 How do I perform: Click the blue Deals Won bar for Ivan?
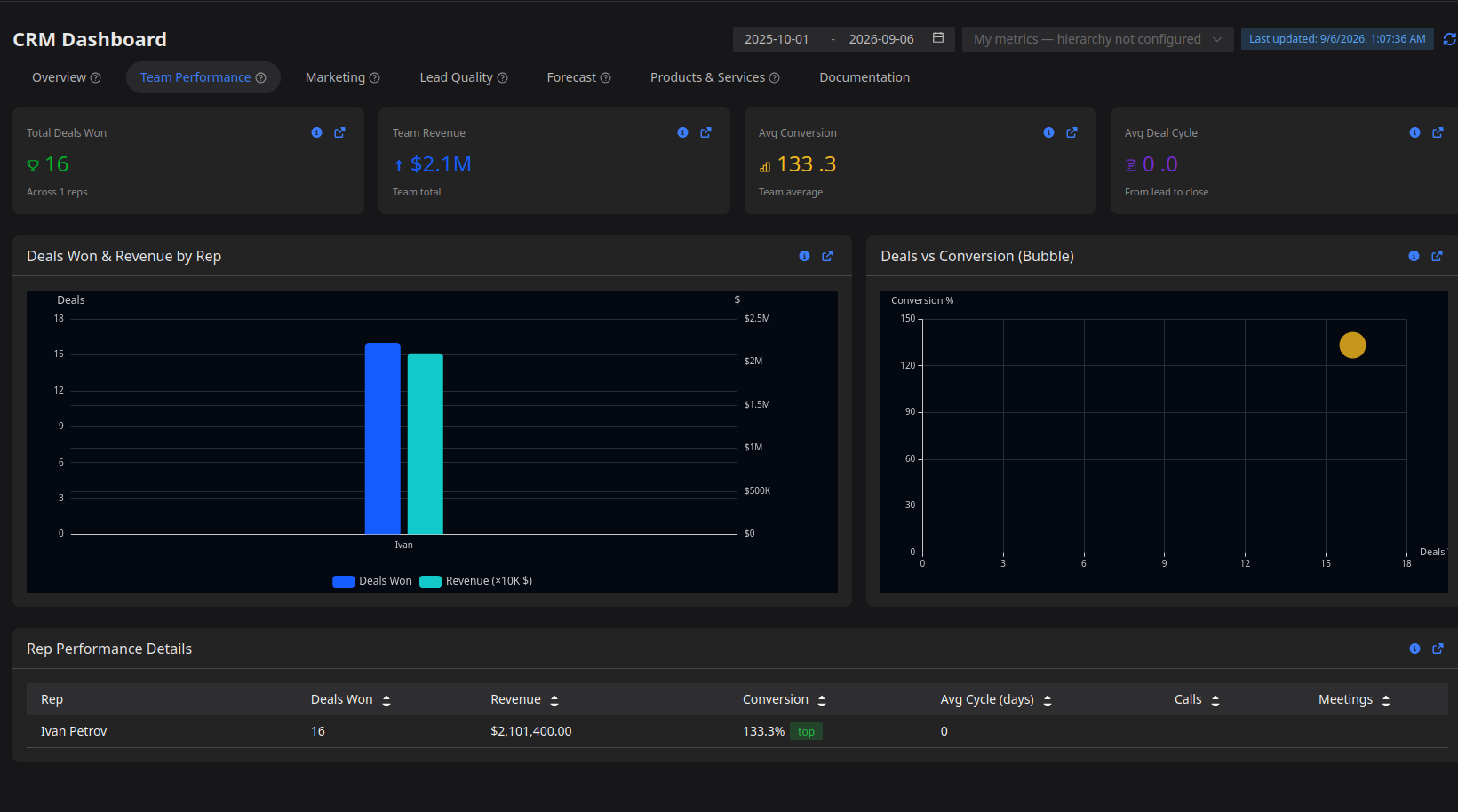[x=383, y=439]
